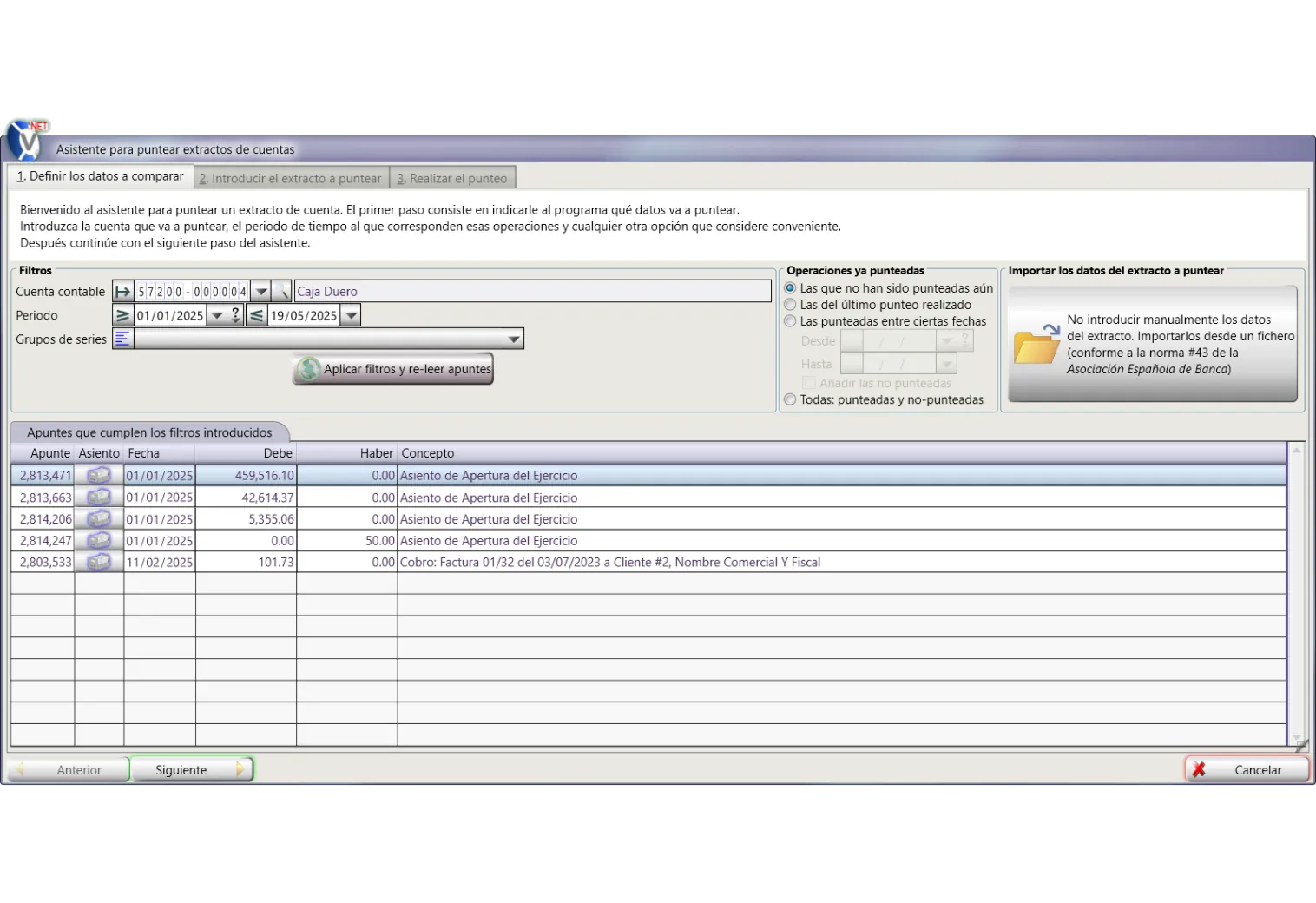Open the start date 01/01/2025 dropdown

point(217,316)
